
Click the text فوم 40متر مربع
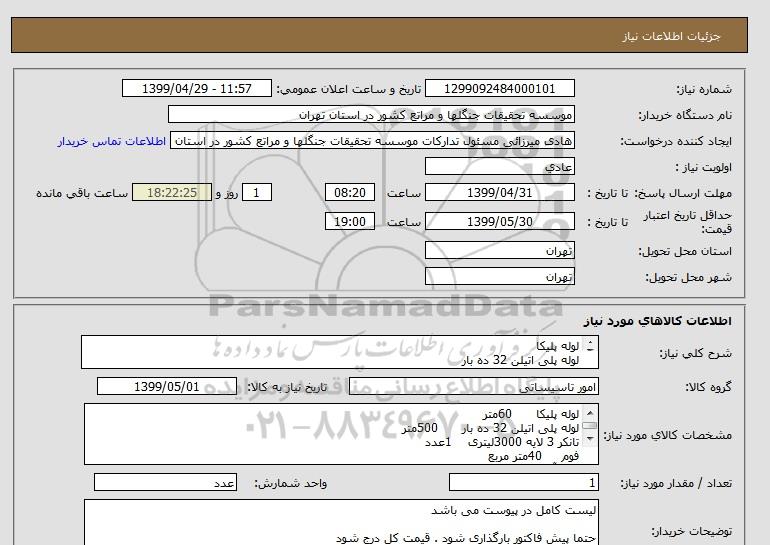click(534, 457)
